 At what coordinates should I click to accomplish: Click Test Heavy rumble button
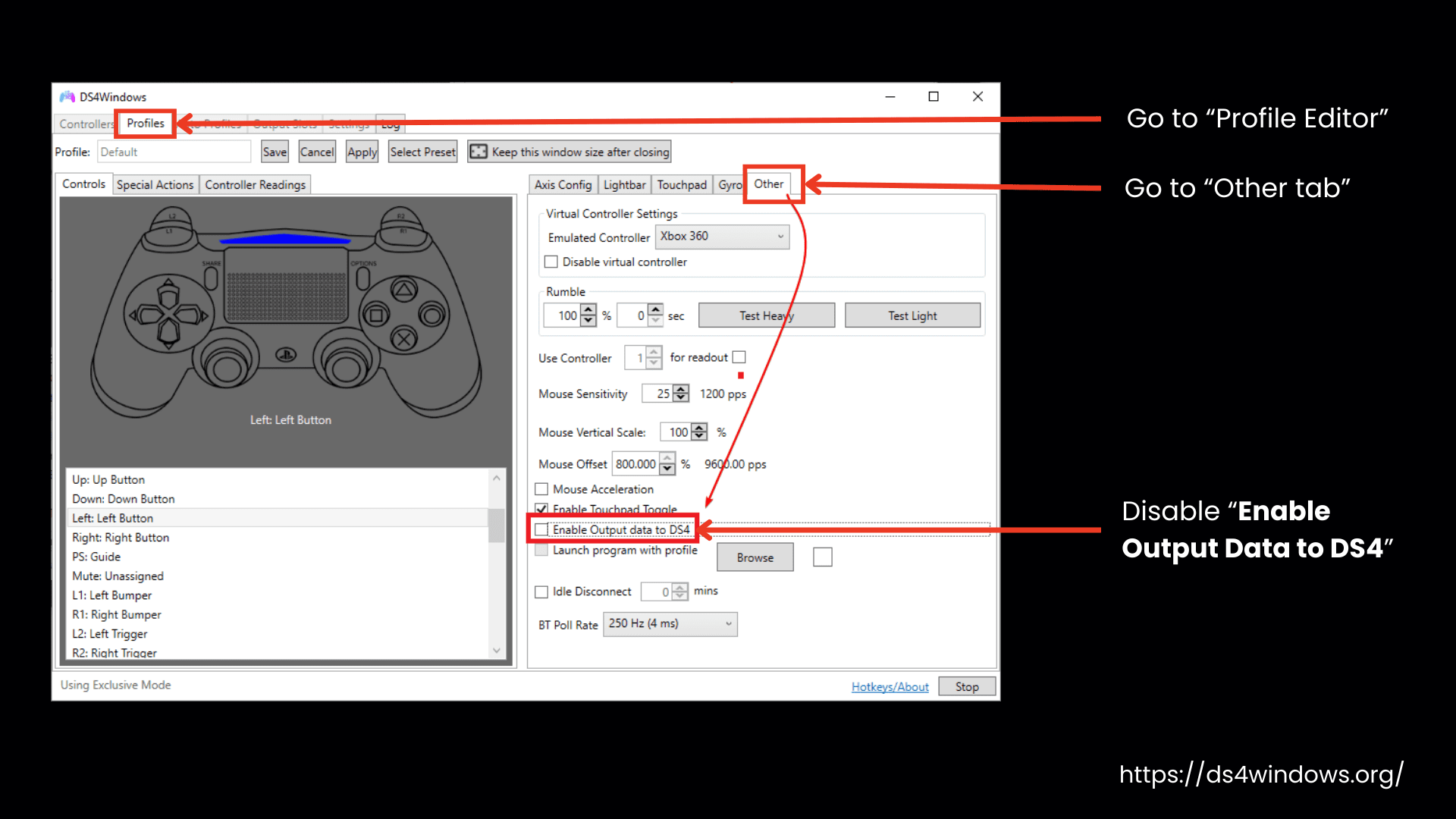767,315
